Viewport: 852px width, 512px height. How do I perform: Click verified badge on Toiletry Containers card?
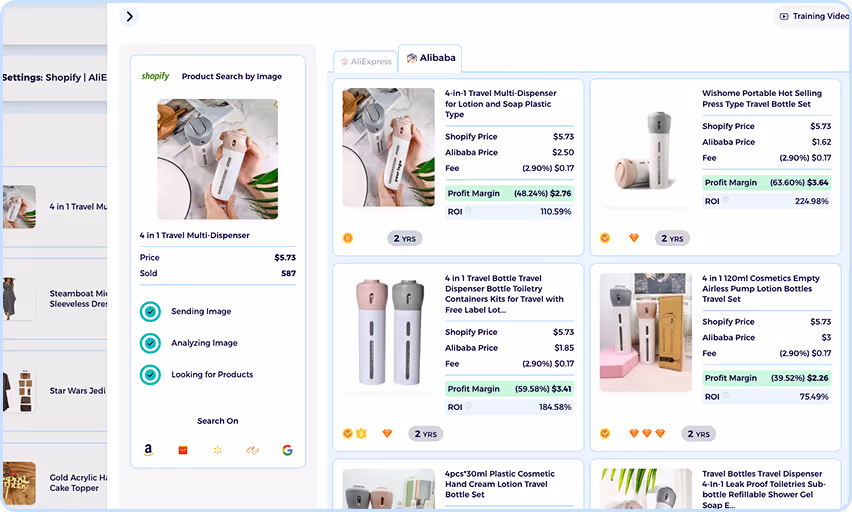click(x=348, y=433)
